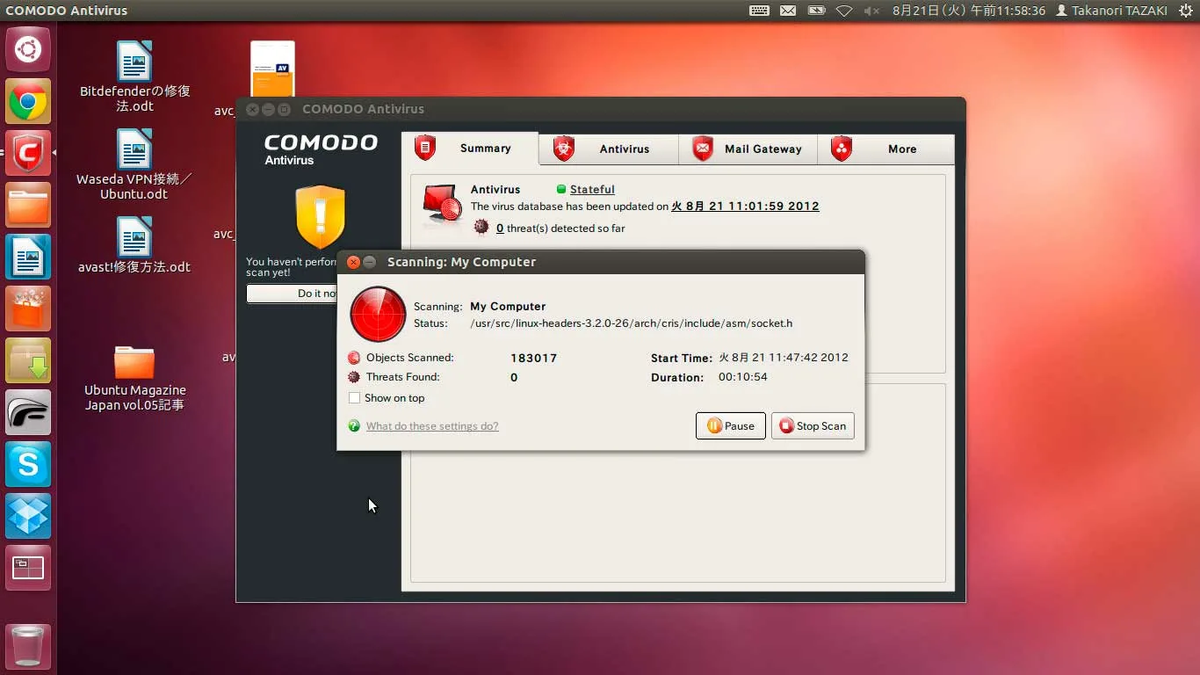This screenshot has width=1200, height=675.
Task: Open the Mail Gateway tab
Action: [x=748, y=149]
